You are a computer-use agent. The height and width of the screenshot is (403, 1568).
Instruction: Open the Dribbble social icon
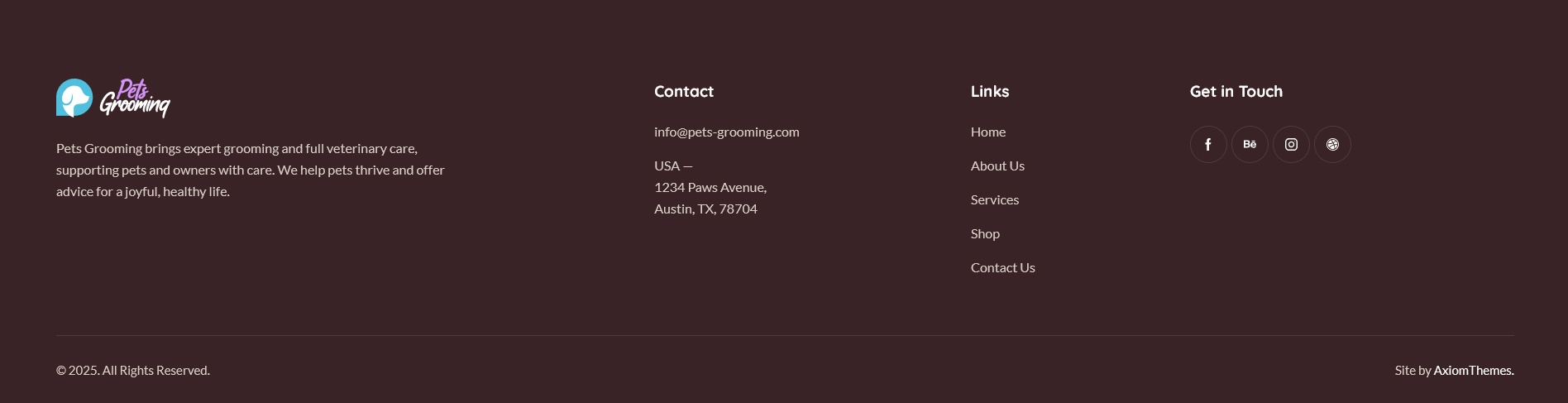point(1332,145)
